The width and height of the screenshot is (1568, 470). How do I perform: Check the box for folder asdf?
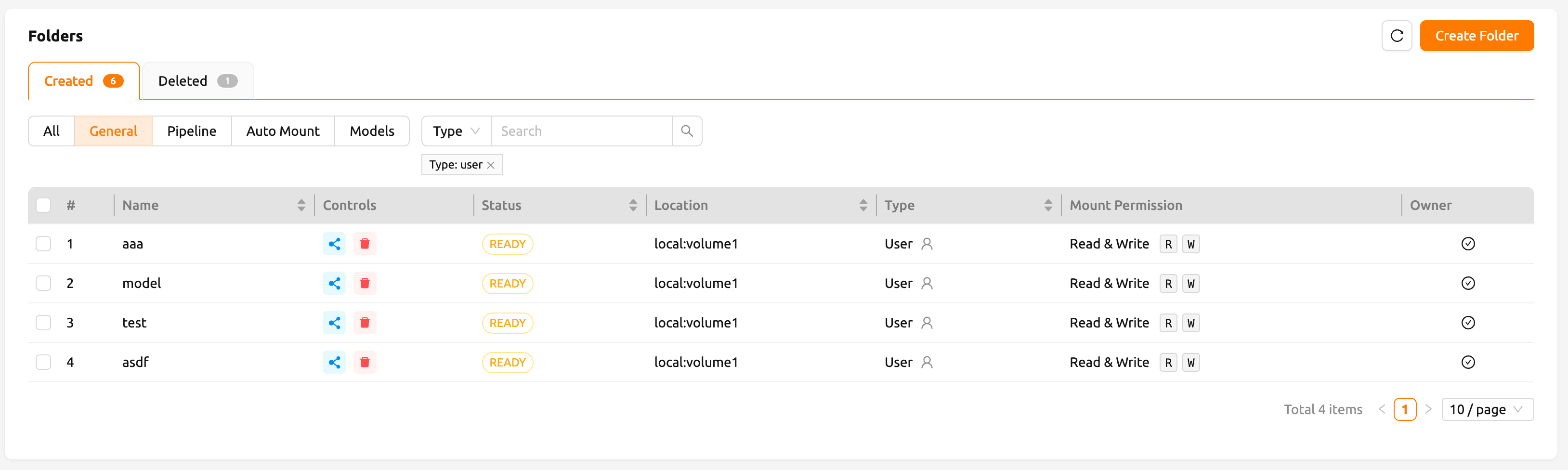(x=43, y=363)
